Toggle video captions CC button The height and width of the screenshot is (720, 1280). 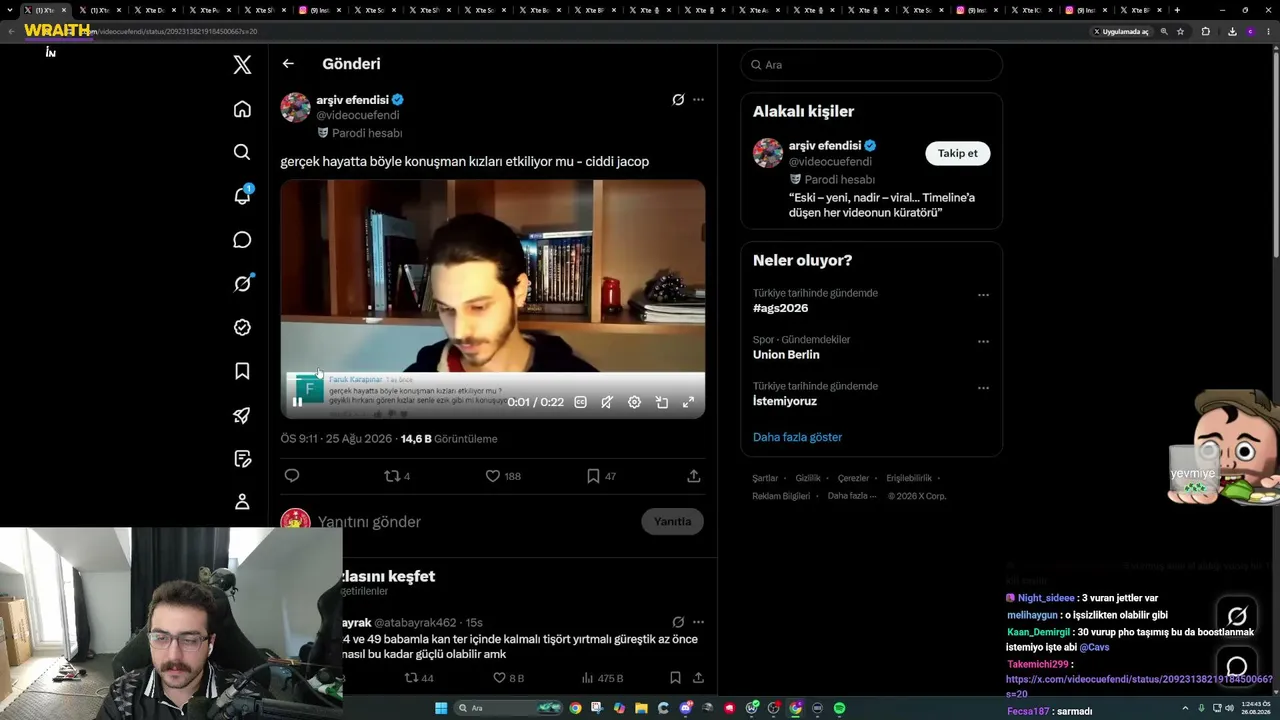(580, 402)
